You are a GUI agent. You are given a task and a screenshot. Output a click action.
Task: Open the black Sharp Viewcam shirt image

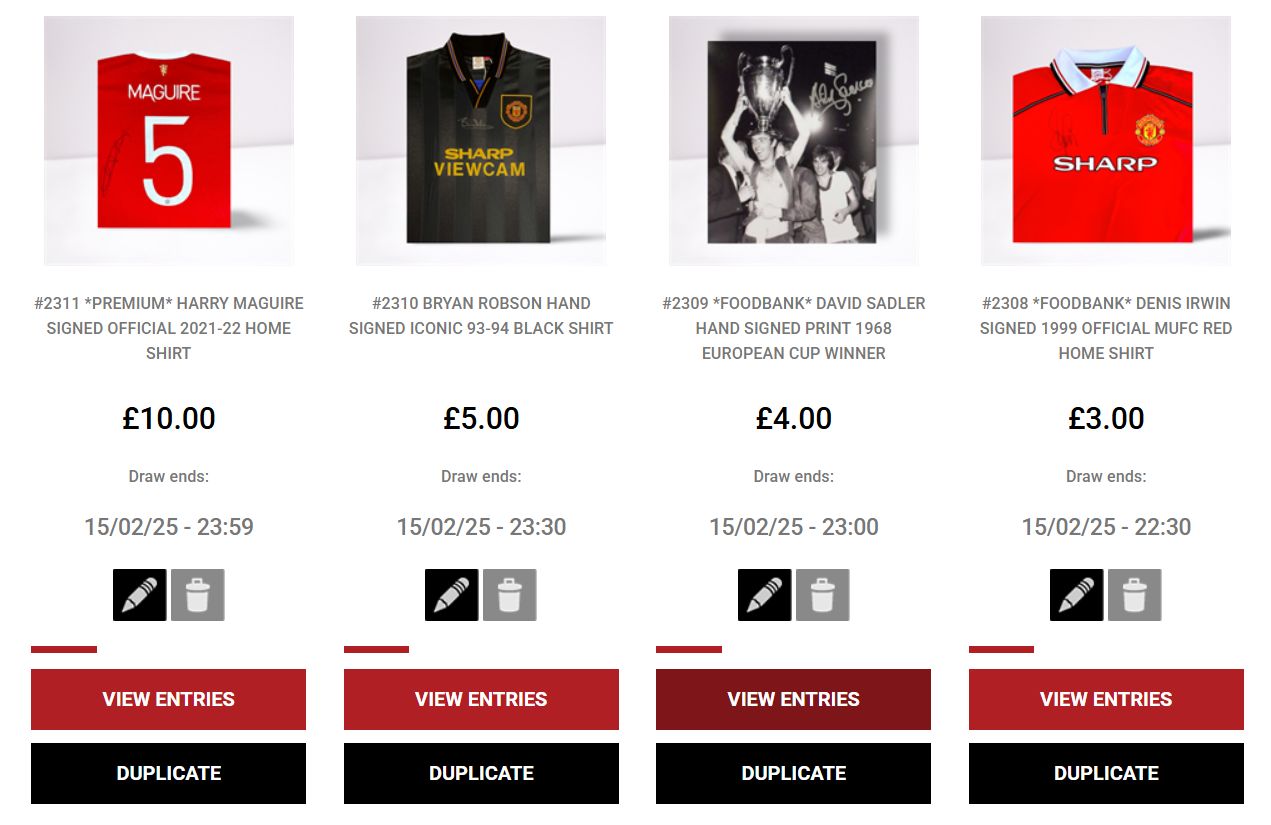pos(481,140)
